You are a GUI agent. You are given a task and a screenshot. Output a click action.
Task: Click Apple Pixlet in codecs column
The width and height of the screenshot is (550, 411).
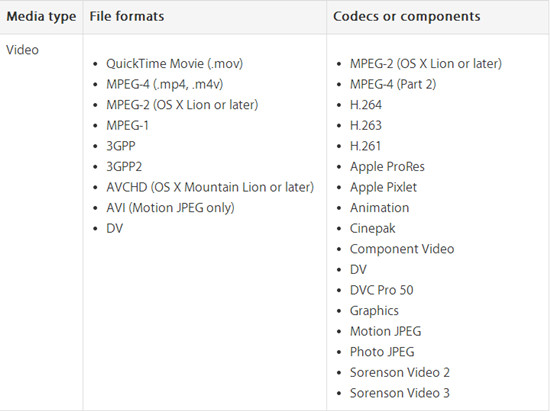click(383, 188)
